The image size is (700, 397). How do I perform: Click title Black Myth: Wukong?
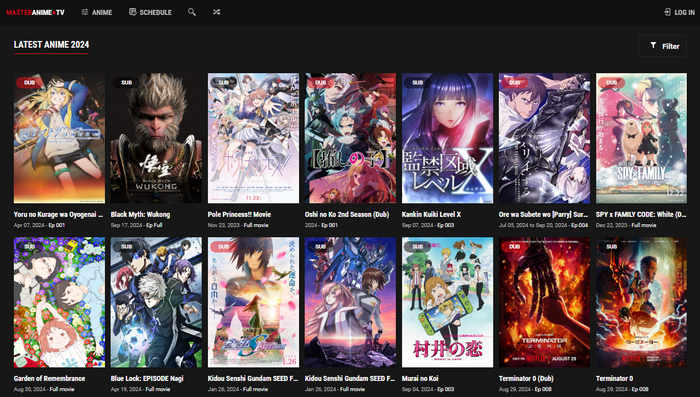[x=140, y=215]
